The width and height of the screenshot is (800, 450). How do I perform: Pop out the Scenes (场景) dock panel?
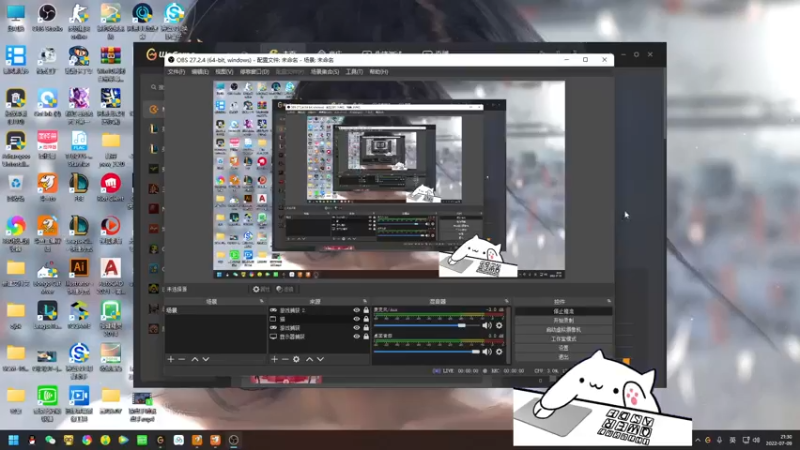262,302
